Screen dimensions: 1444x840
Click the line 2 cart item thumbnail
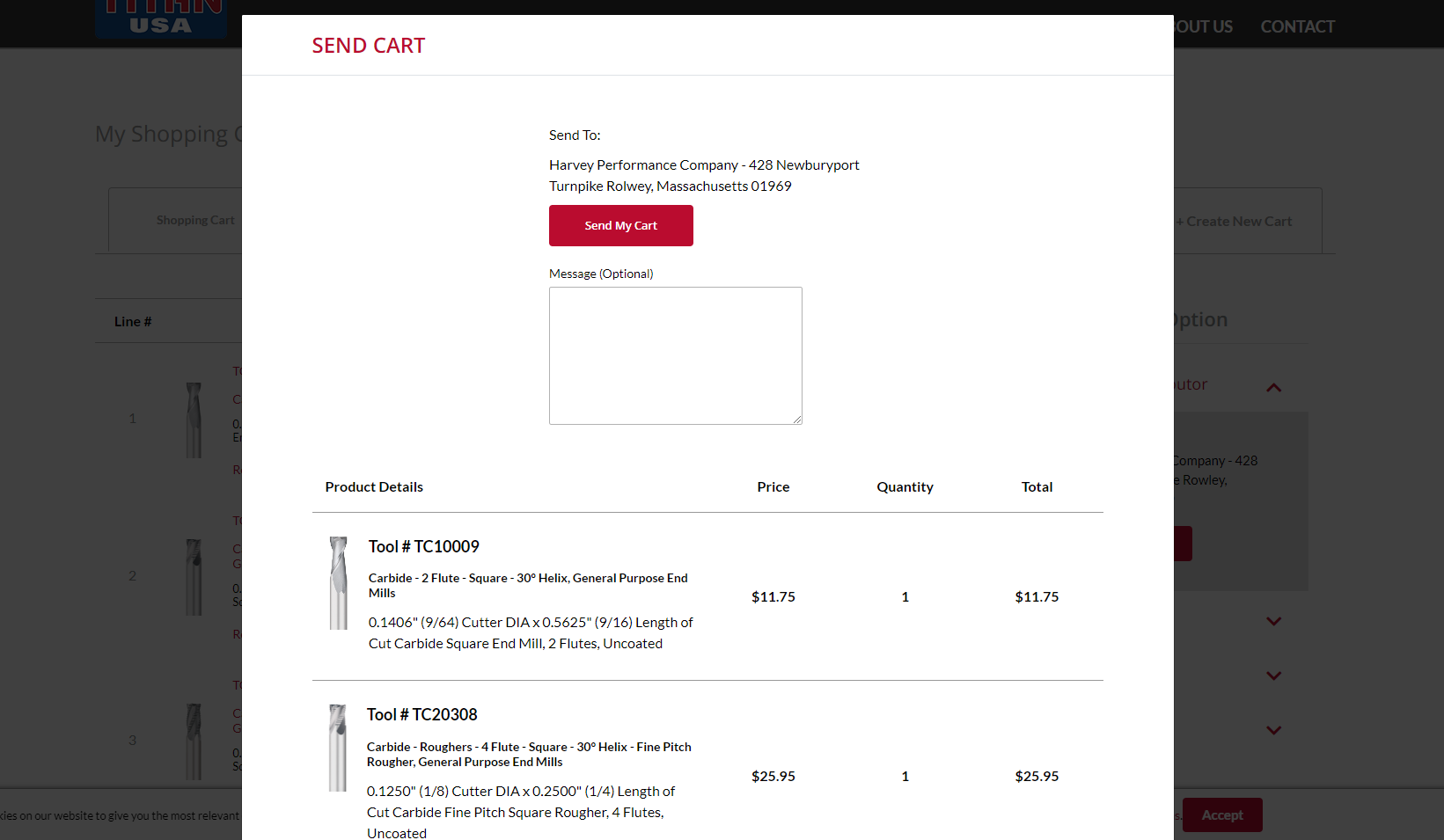pyautogui.click(x=194, y=577)
